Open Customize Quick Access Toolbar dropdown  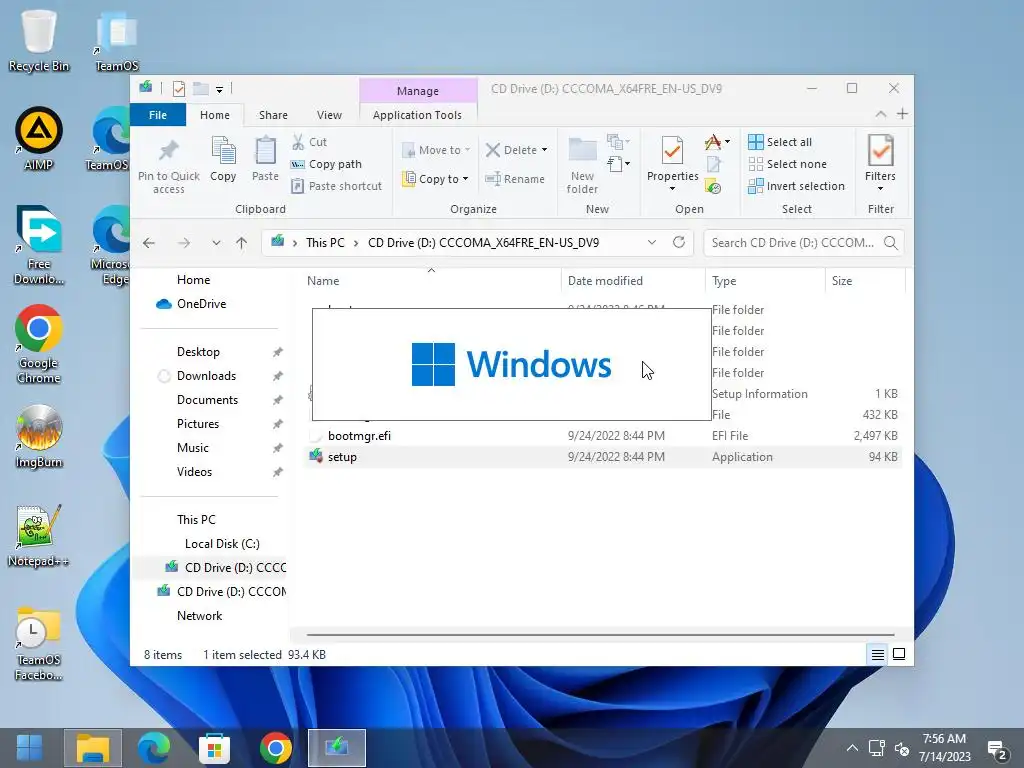[219, 89]
